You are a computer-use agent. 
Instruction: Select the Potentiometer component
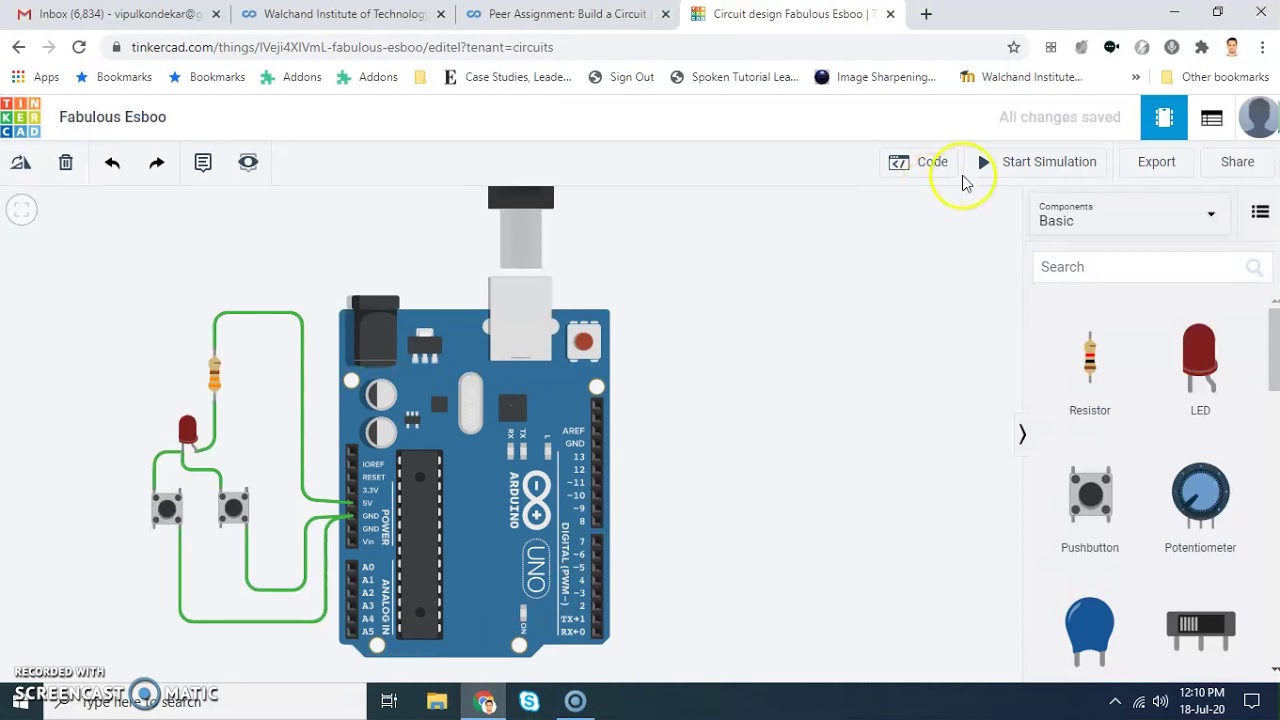(1200, 508)
